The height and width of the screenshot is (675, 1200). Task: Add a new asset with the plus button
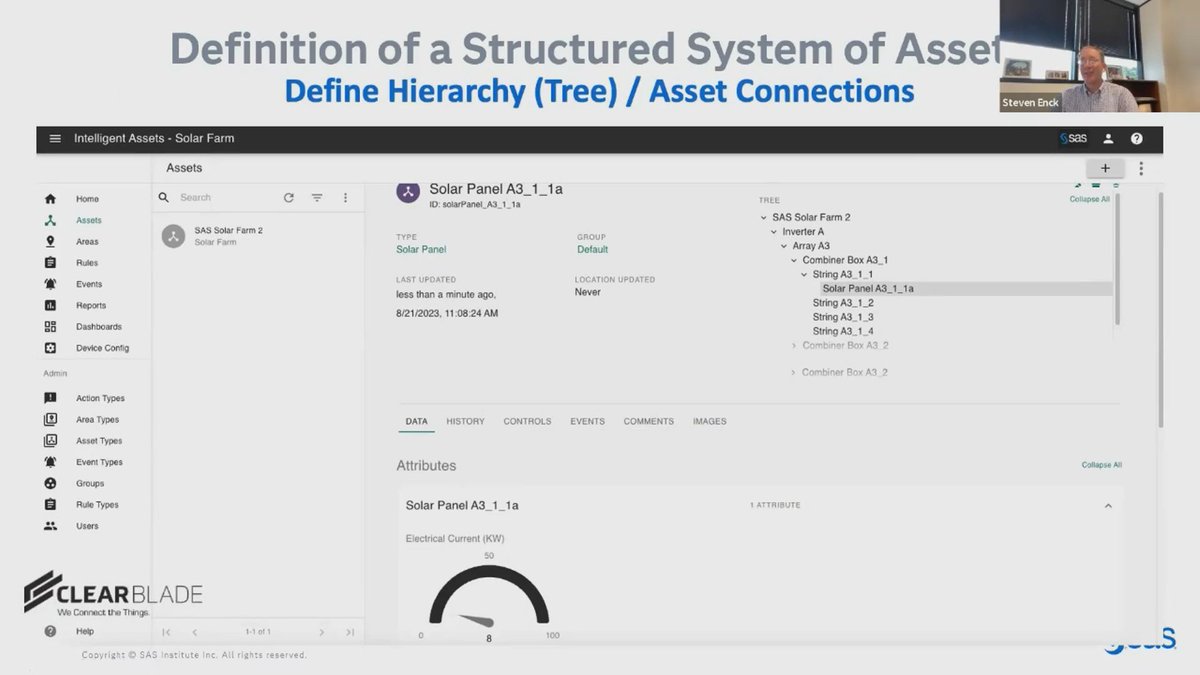click(x=1105, y=167)
